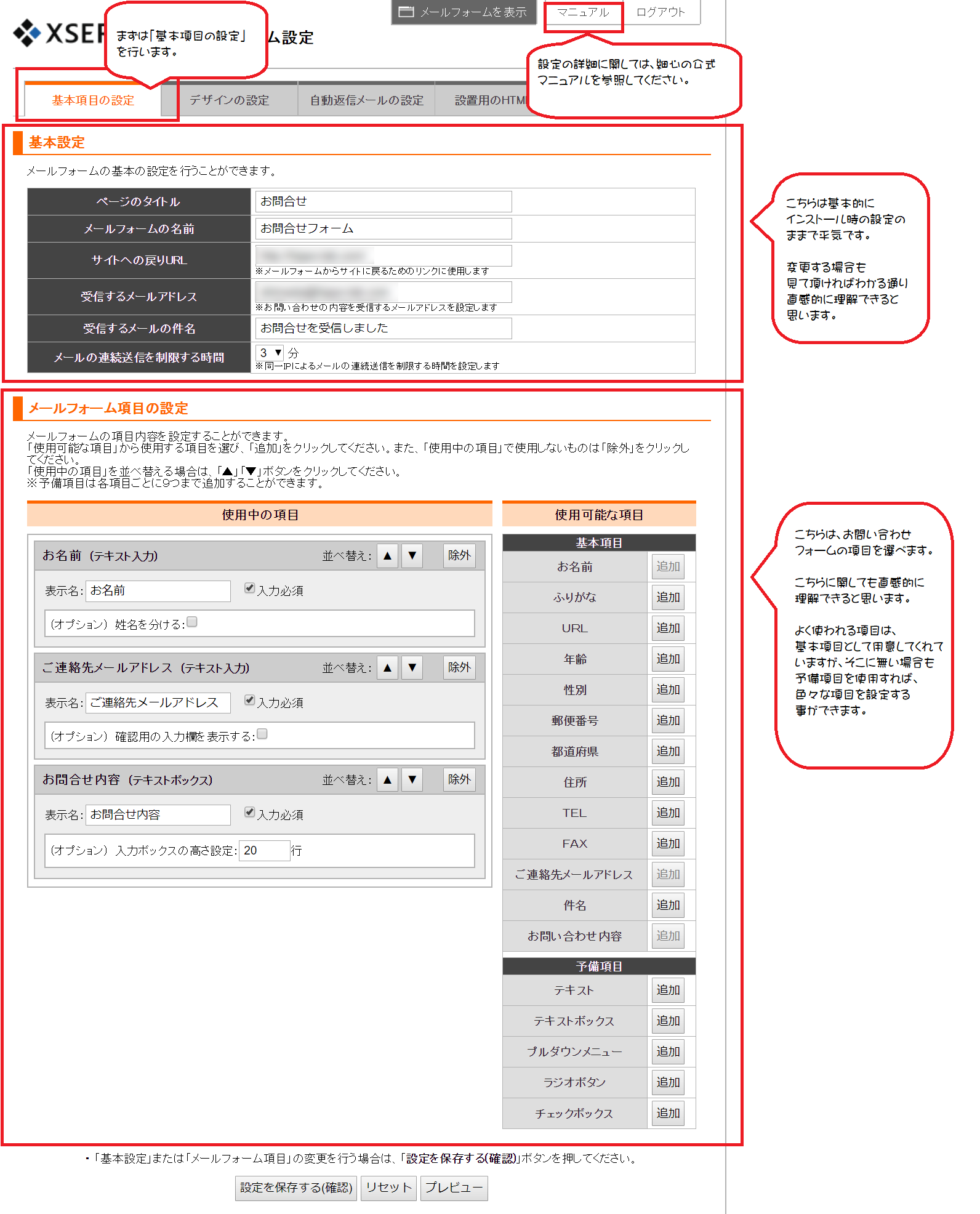The height and width of the screenshot is (1214, 980).
Task: Add spare テキスト item with 追加
Action: click(668, 990)
